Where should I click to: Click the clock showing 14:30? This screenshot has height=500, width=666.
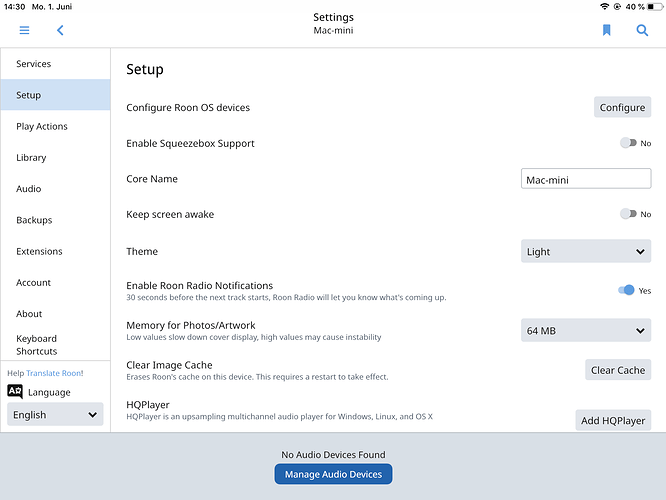pyautogui.click(x=14, y=6)
